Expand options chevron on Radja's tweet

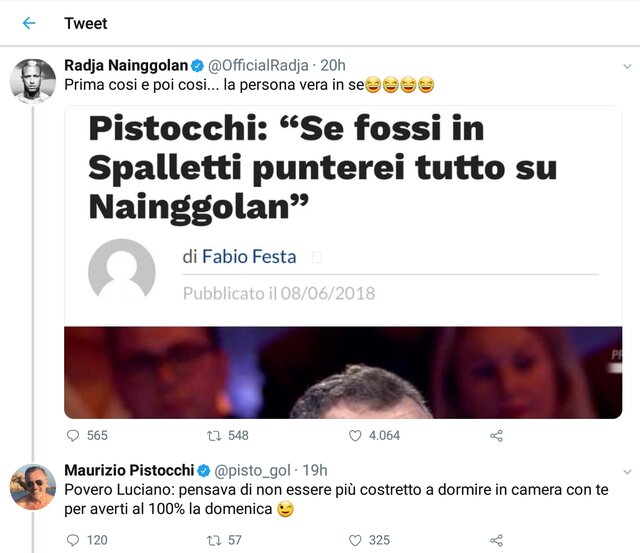point(627,66)
